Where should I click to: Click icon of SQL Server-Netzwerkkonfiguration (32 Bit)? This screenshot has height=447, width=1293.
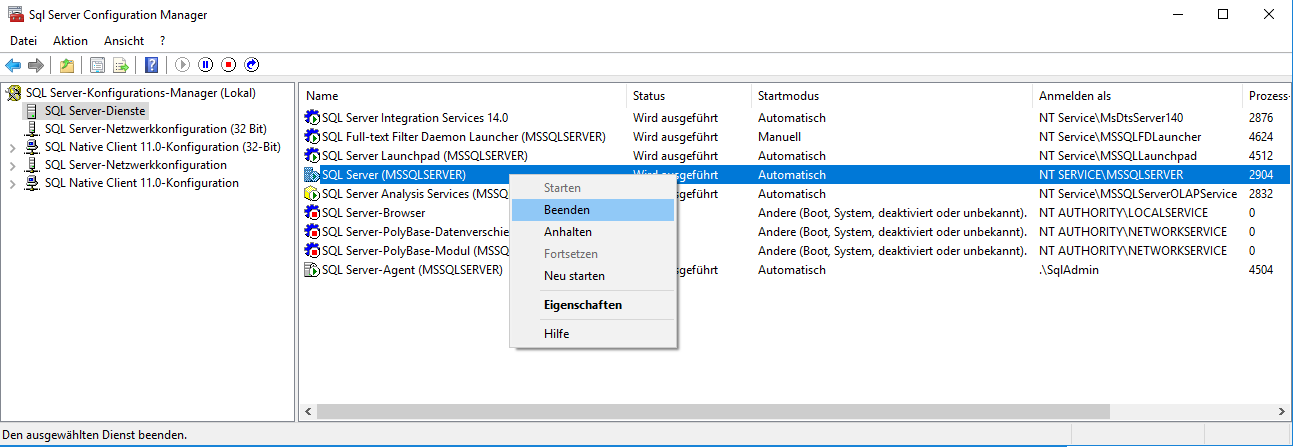(x=33, y=129)
